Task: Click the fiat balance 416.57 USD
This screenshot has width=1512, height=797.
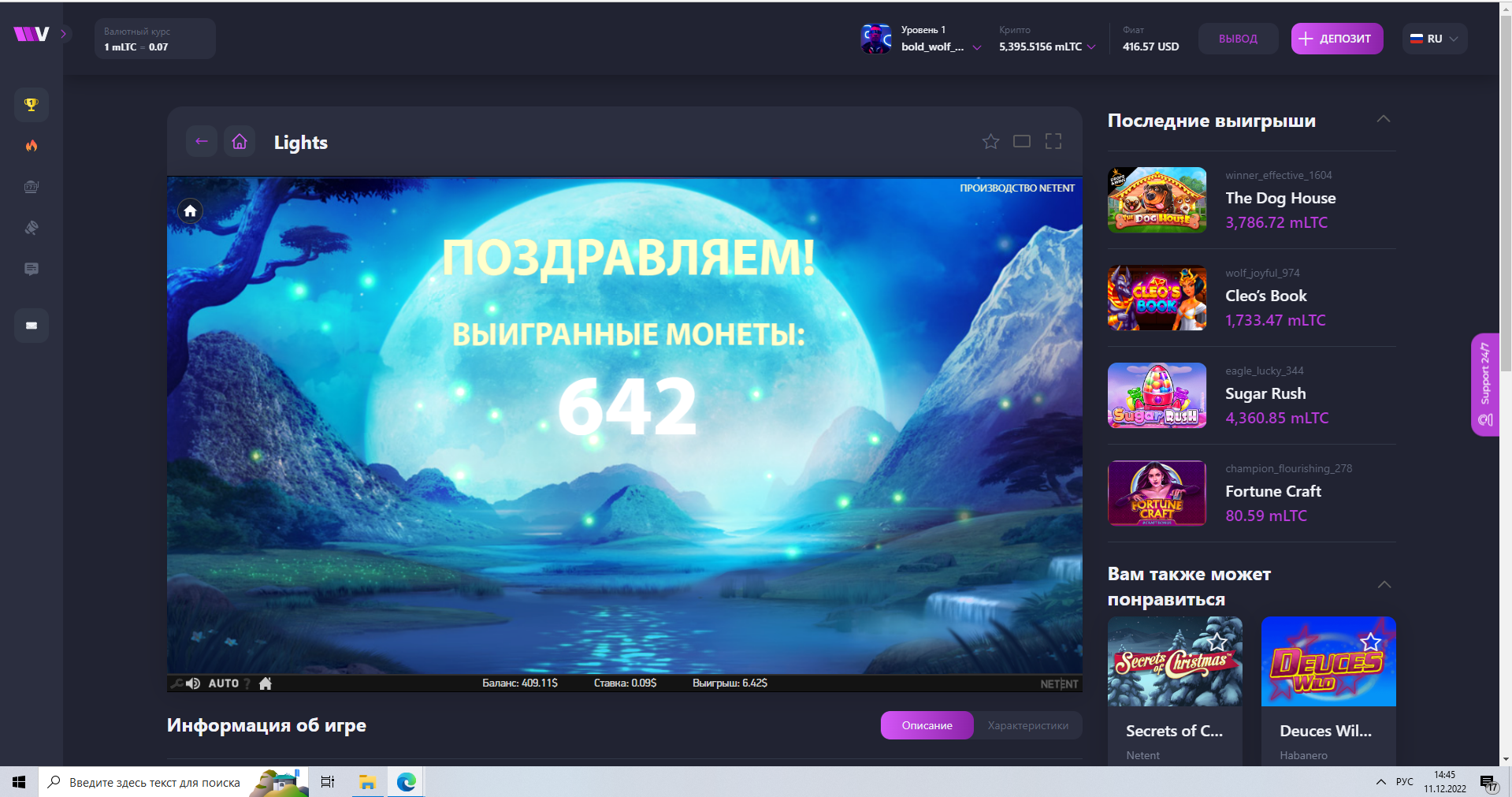Action: [x=1150, y=47]
